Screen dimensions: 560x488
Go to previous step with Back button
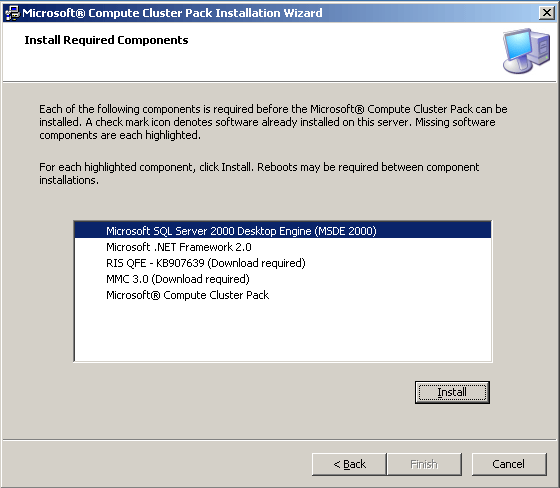349,464
